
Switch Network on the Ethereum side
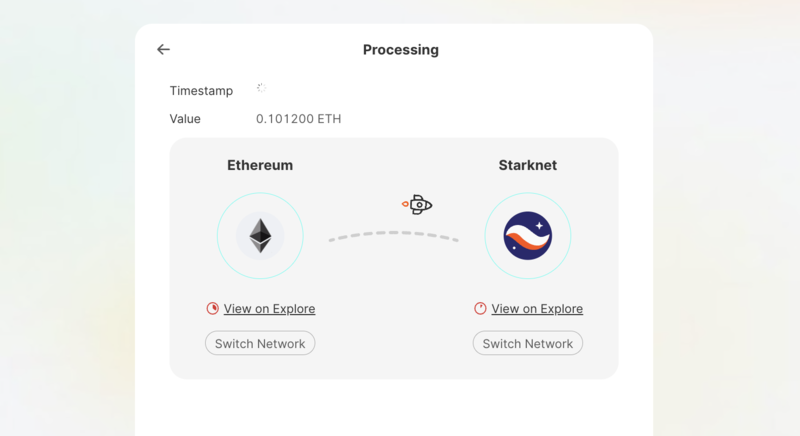click(260, 343)
